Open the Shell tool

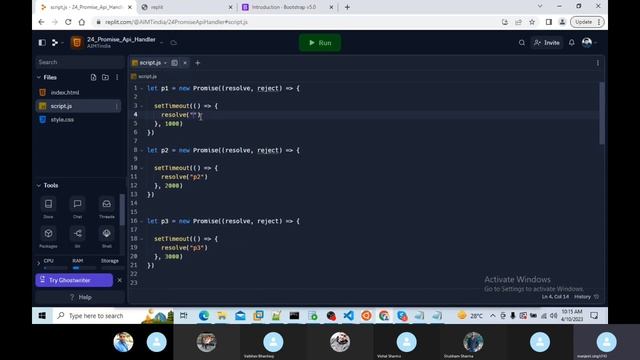click(x=107, y=237)
